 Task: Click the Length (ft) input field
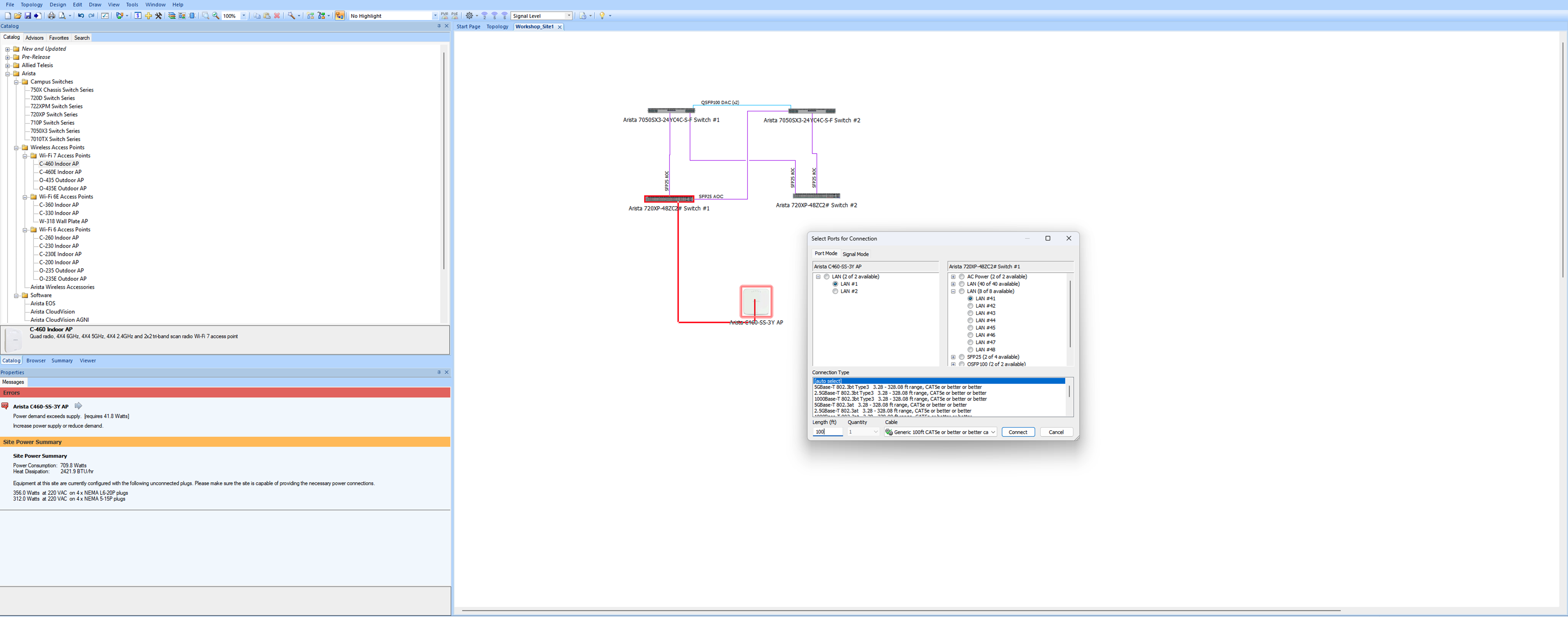(828, 432)
